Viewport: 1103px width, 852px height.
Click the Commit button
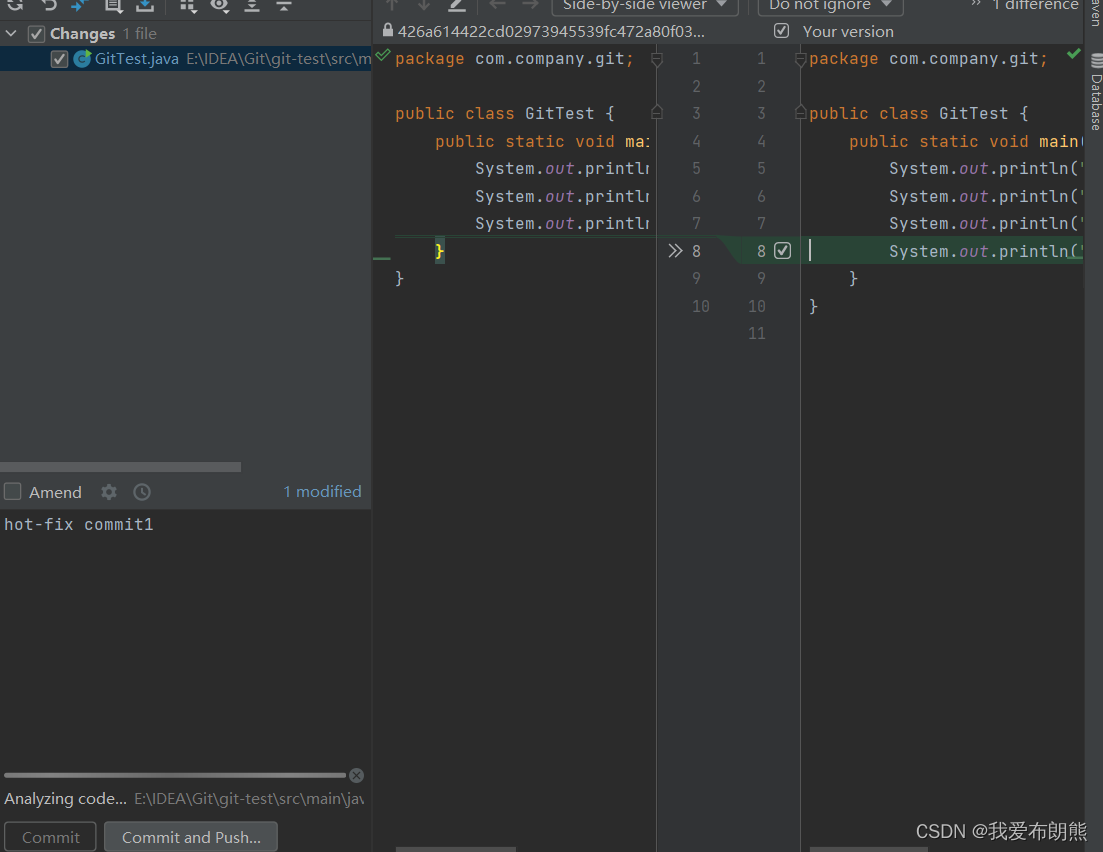pos(49,836)
